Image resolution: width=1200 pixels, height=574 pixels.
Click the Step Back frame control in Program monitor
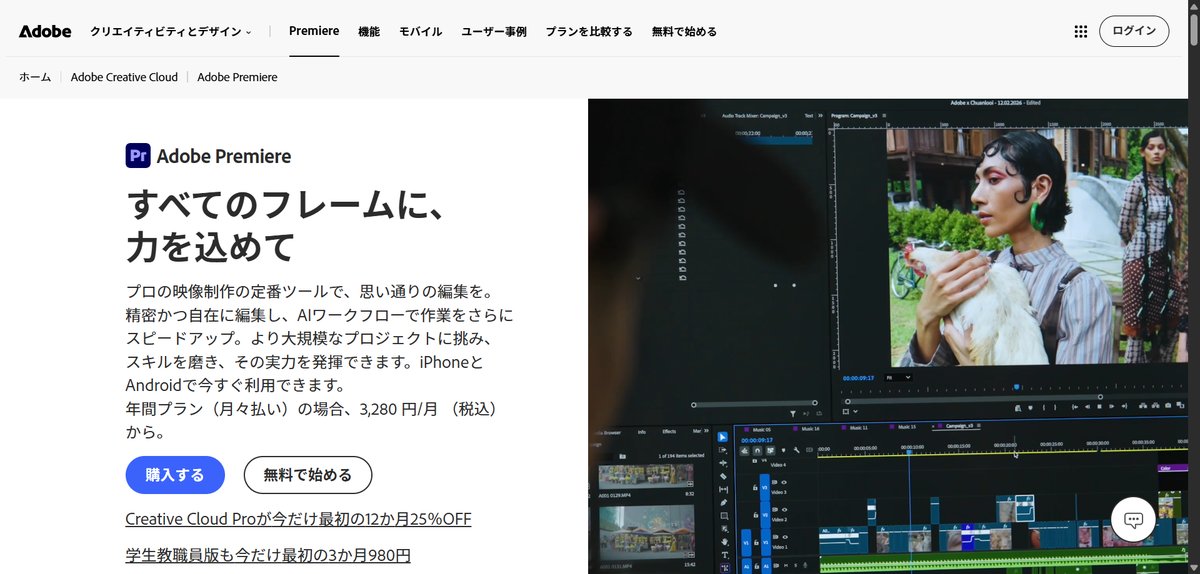pyautogui.click(x=1087, y=406)
